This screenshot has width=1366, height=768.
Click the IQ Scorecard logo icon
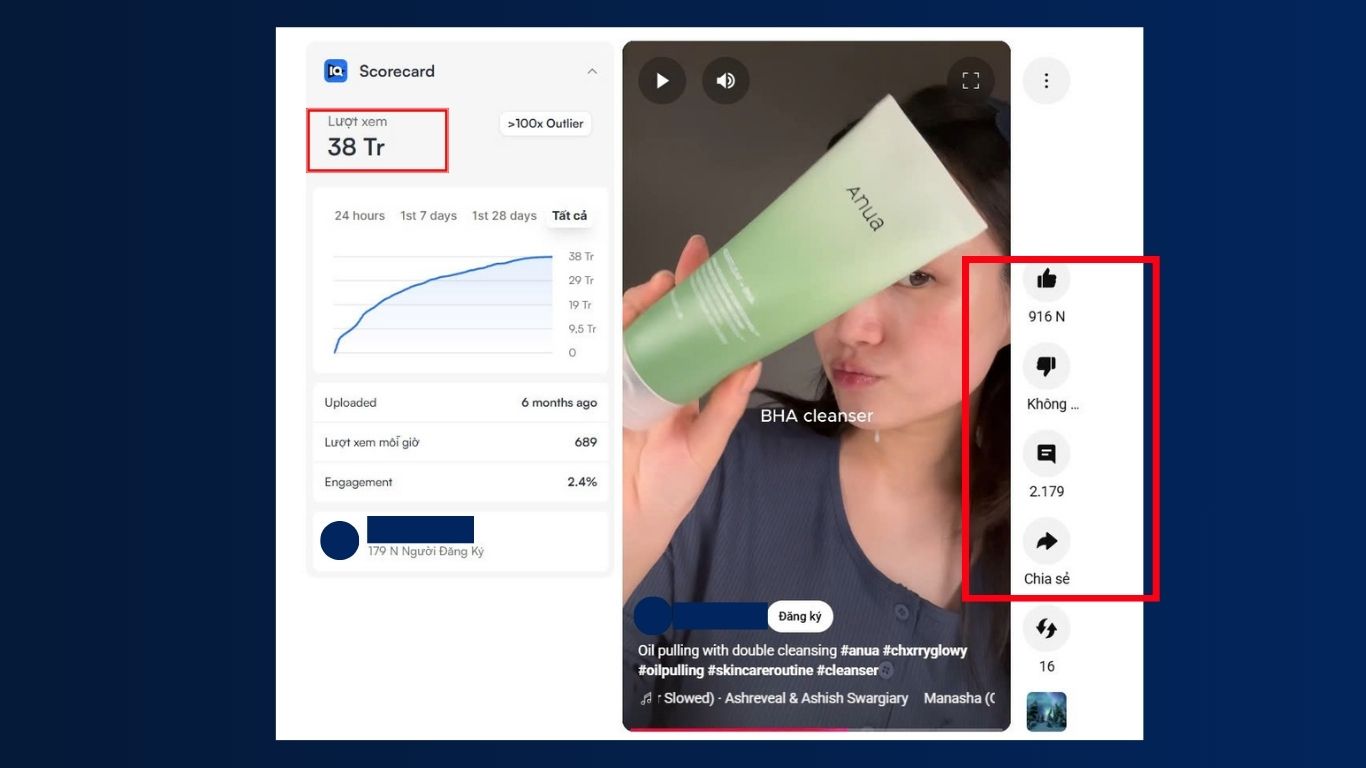tap(336, 71)
